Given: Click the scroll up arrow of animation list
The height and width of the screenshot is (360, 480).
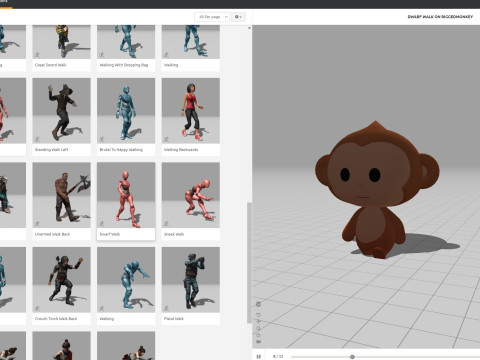Looking at the screenshot, I should click(x=249, y=28).
